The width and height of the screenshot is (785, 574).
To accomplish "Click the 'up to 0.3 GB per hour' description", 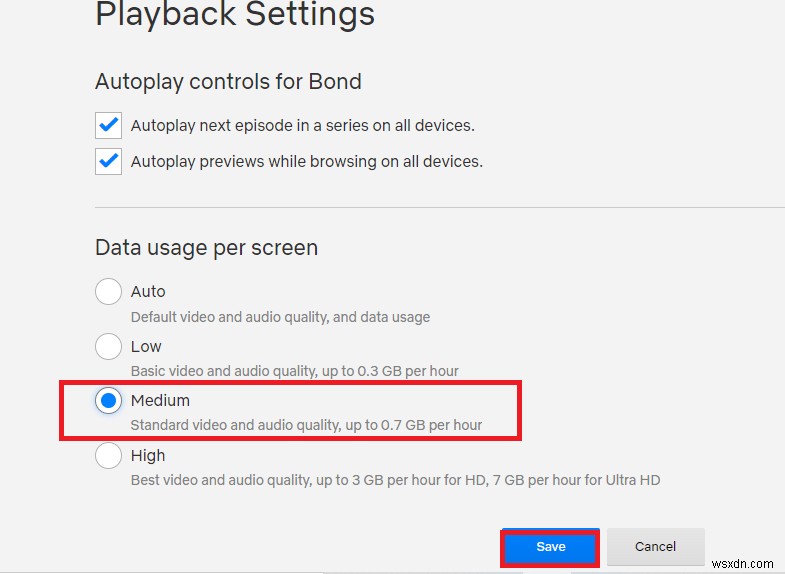I will (x=390, y=371).
